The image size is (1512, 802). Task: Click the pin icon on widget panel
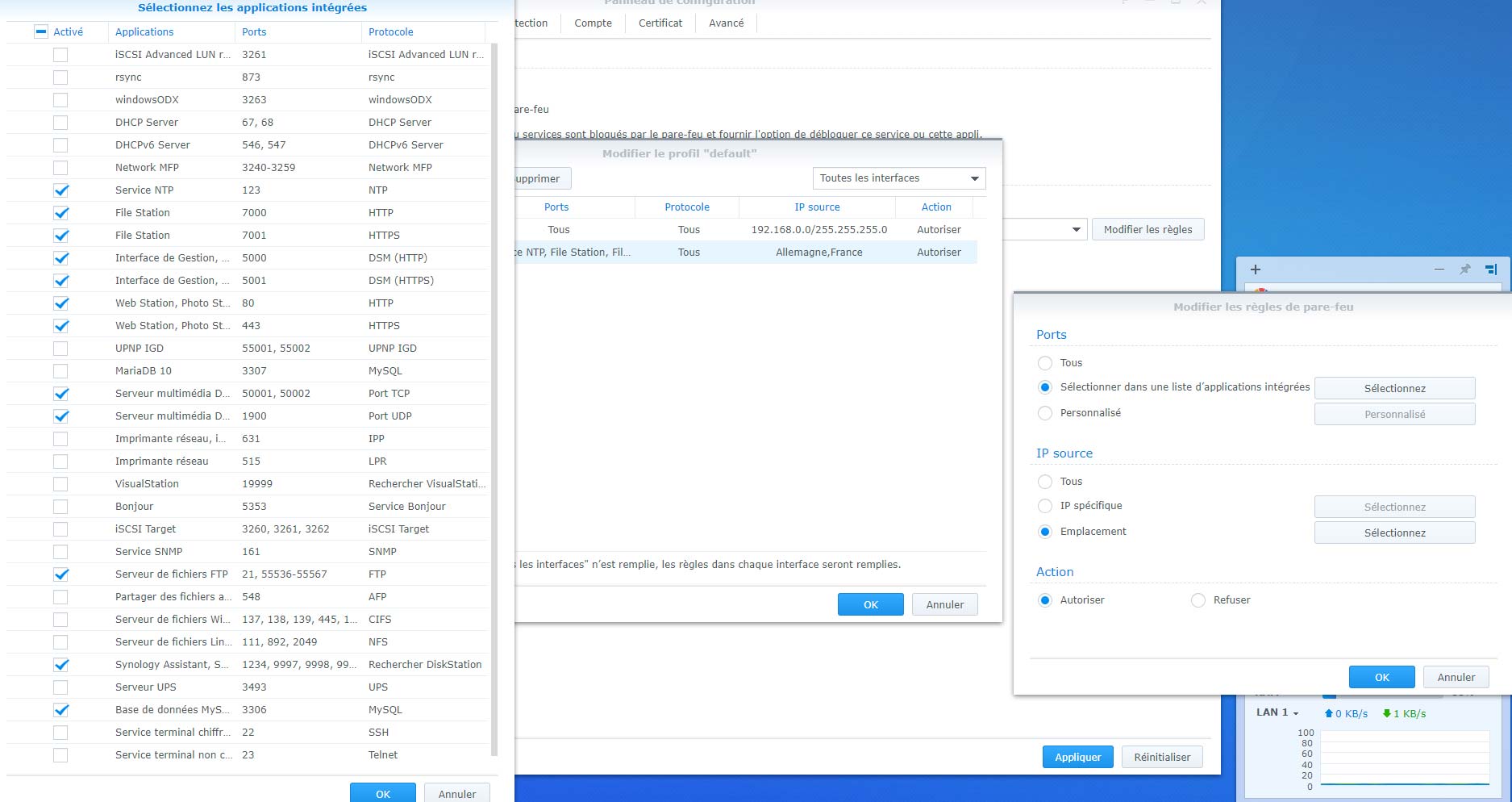(x=1465, y=269)
